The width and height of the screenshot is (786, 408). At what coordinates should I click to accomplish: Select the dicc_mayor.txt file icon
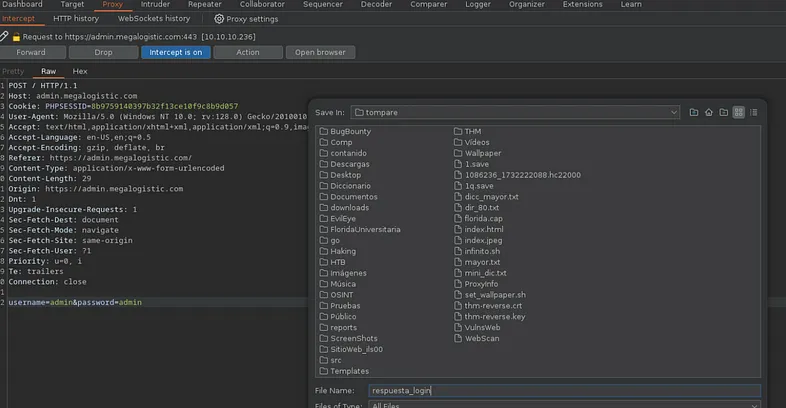458,197
